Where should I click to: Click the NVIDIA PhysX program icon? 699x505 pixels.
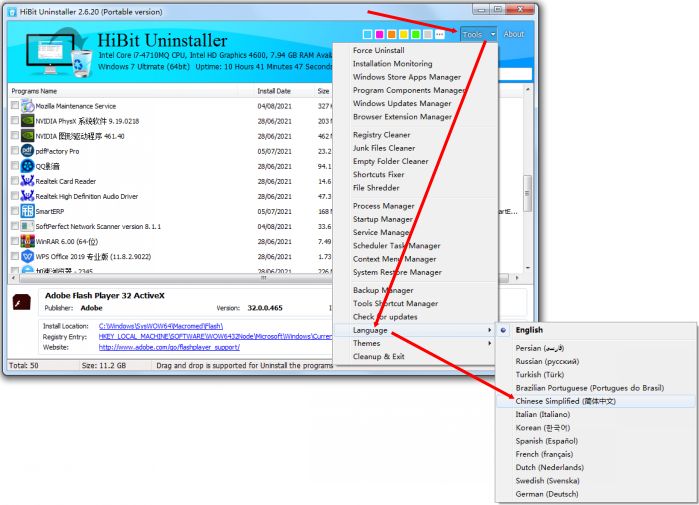point(27,121)
